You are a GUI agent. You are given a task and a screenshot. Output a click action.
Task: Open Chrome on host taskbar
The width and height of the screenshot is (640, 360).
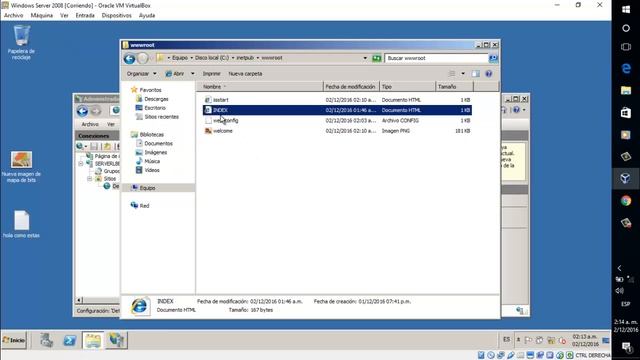pyautogui.click(x=626, y=200)
